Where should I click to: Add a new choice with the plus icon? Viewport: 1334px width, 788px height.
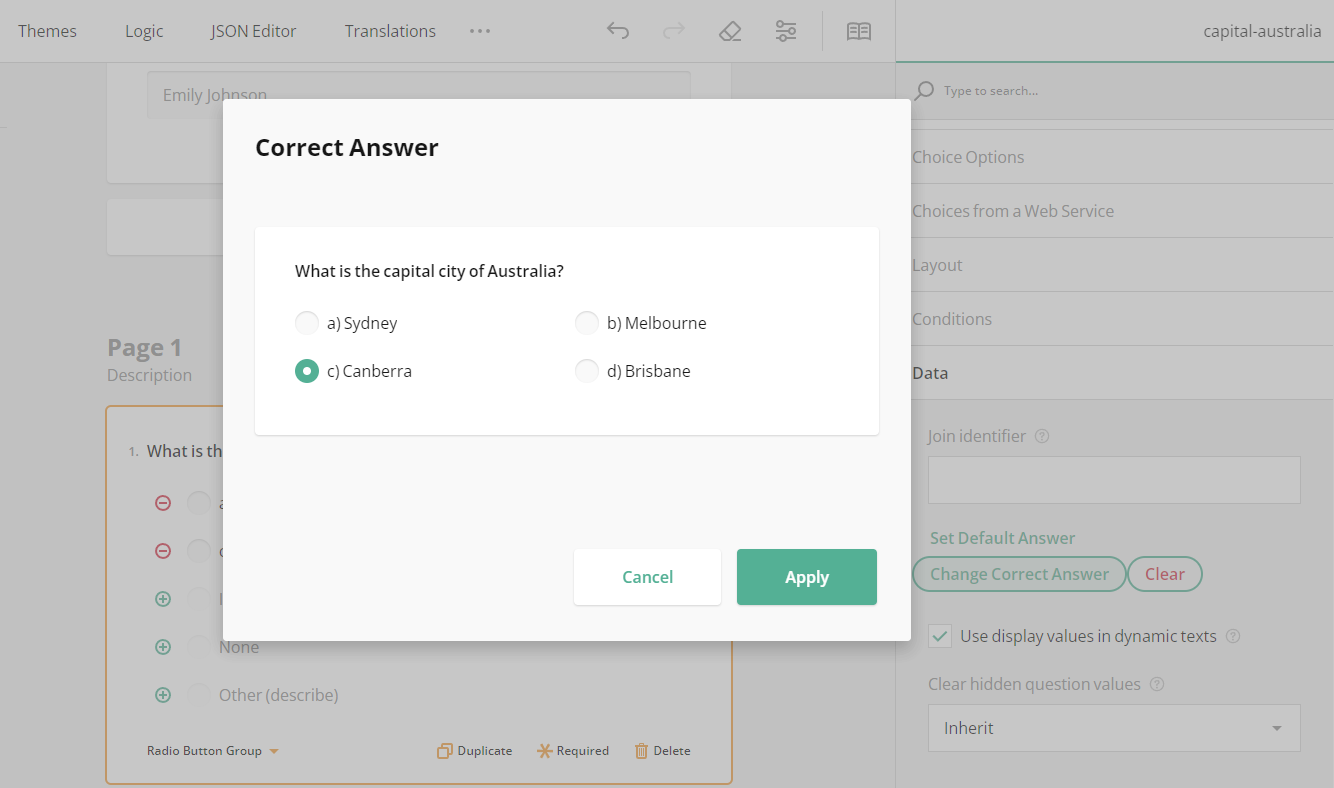coord(163,599)
